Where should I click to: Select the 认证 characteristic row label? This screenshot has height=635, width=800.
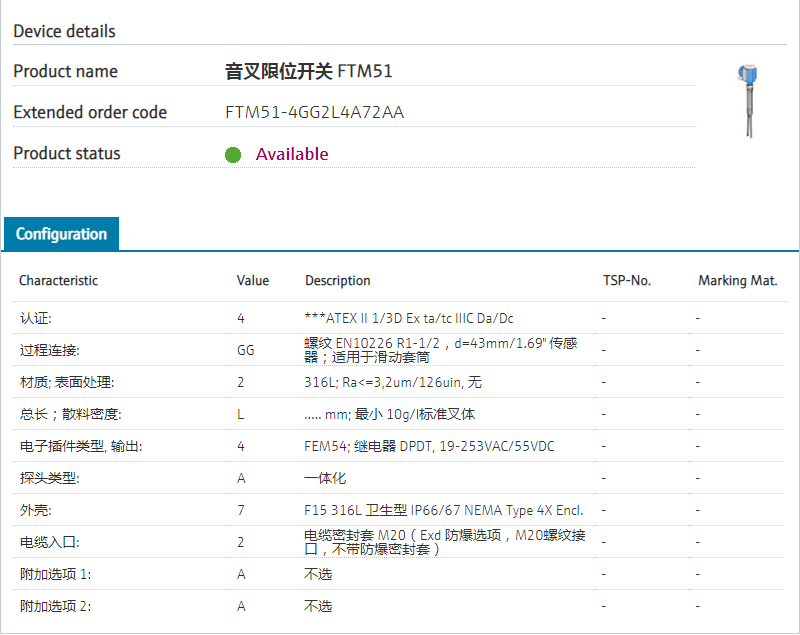click(x=35, y=318)
